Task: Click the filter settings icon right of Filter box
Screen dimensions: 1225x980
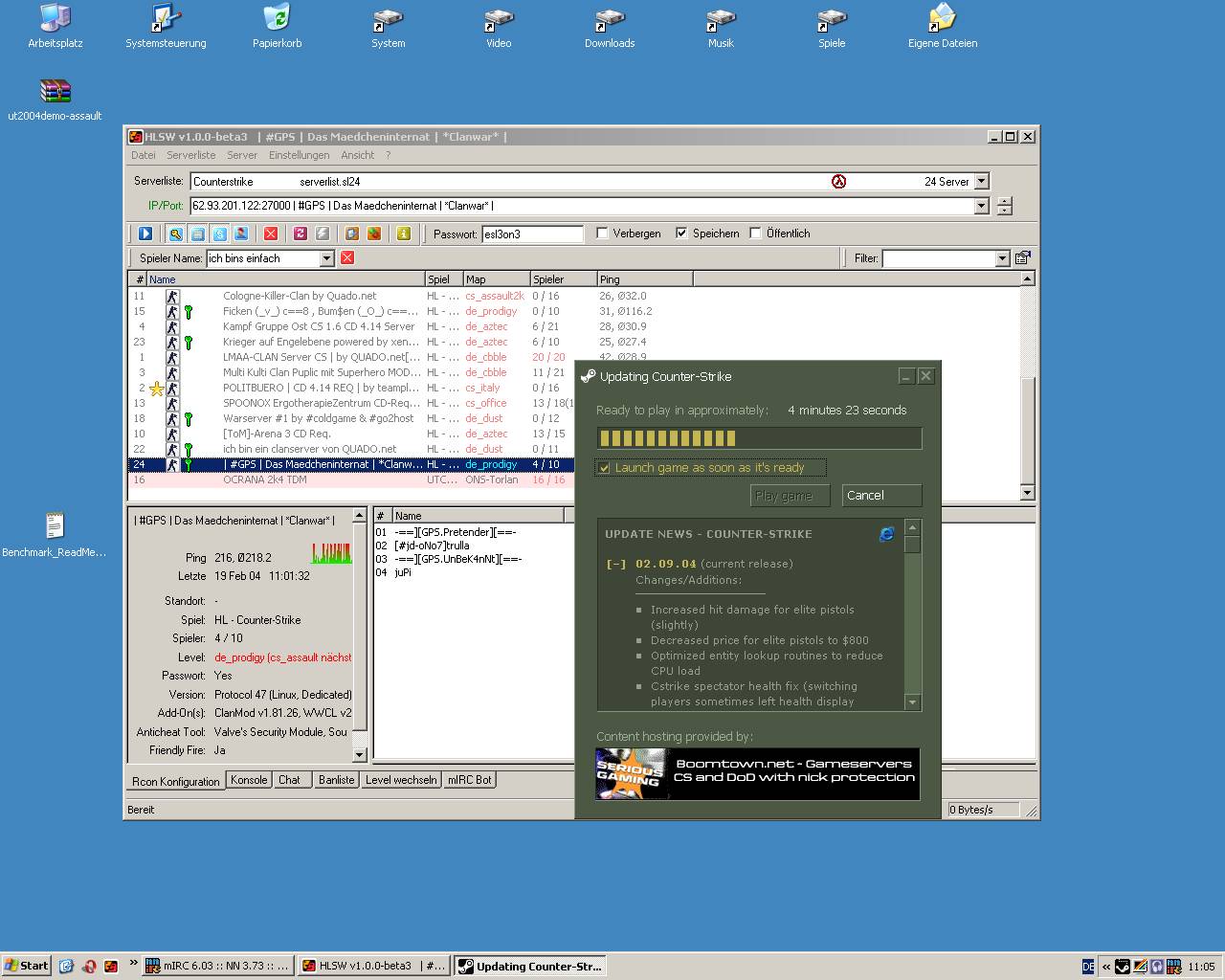Action: [1022, 258]
